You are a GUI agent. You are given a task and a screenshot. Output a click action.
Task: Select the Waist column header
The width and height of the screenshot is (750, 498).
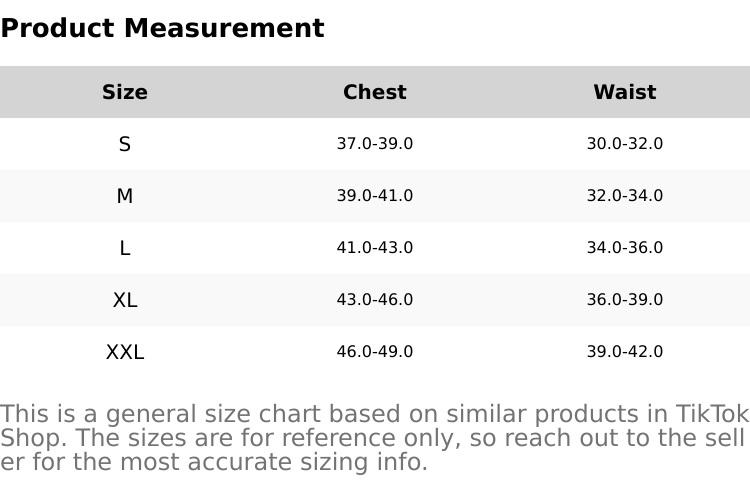click(x=625, y=92)
